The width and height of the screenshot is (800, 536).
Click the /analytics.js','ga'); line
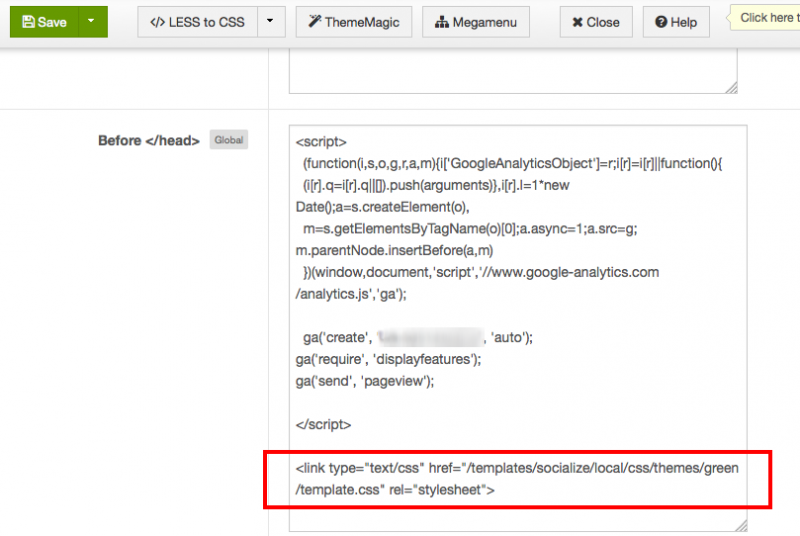tap(351, 294)
